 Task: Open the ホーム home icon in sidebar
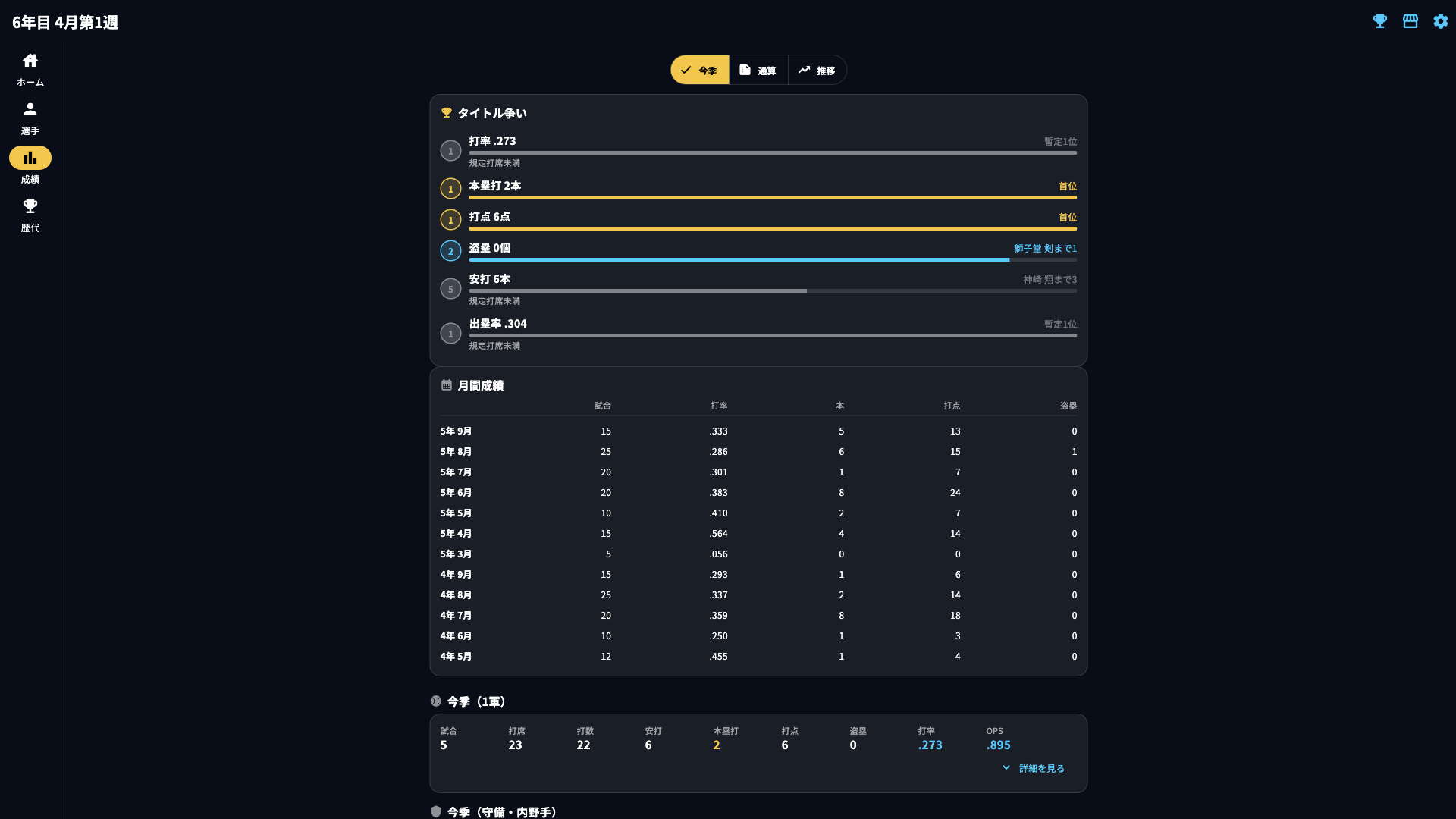click(x=30, y=61)
